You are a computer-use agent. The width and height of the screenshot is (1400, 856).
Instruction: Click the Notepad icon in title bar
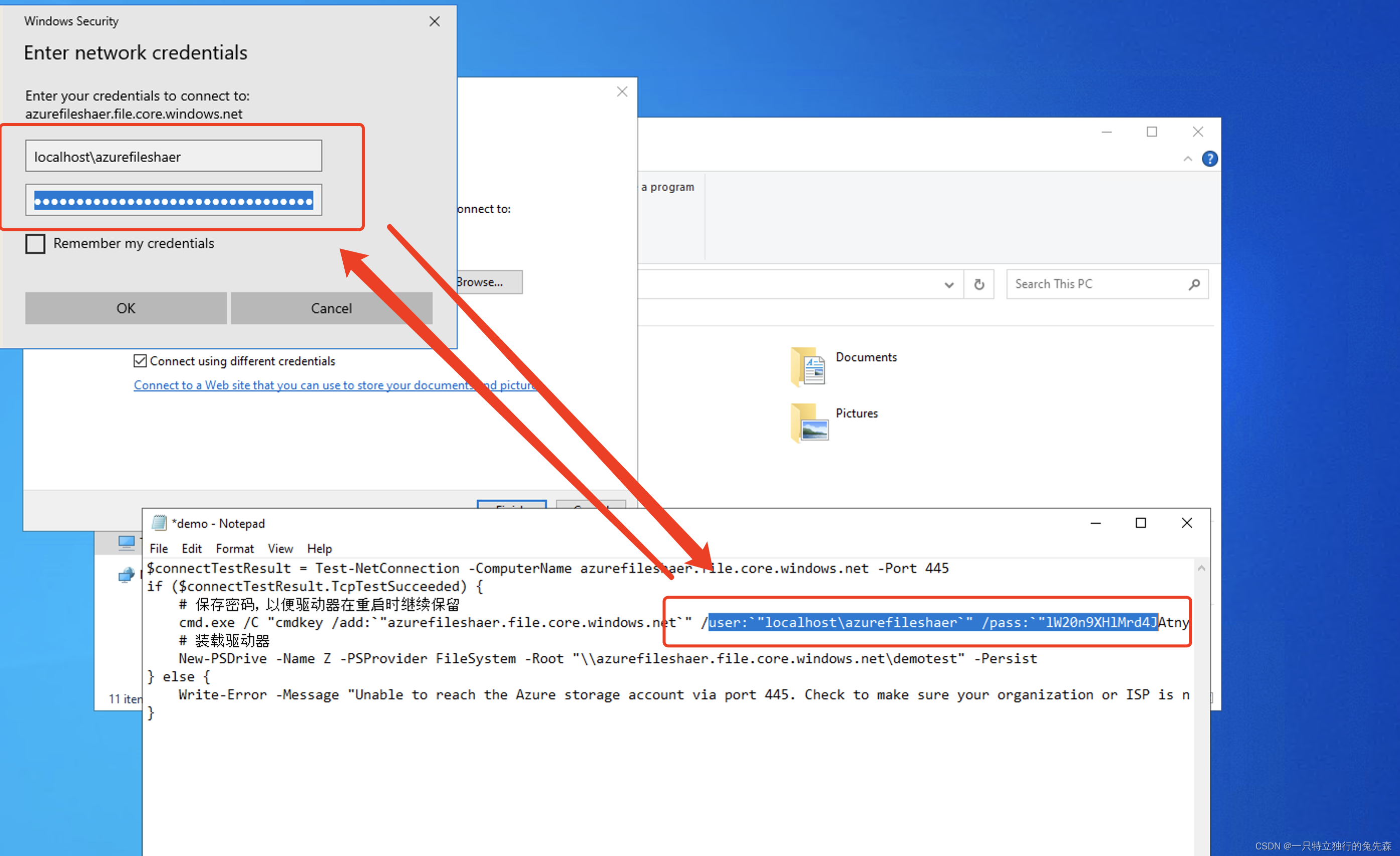coord(159,522)
